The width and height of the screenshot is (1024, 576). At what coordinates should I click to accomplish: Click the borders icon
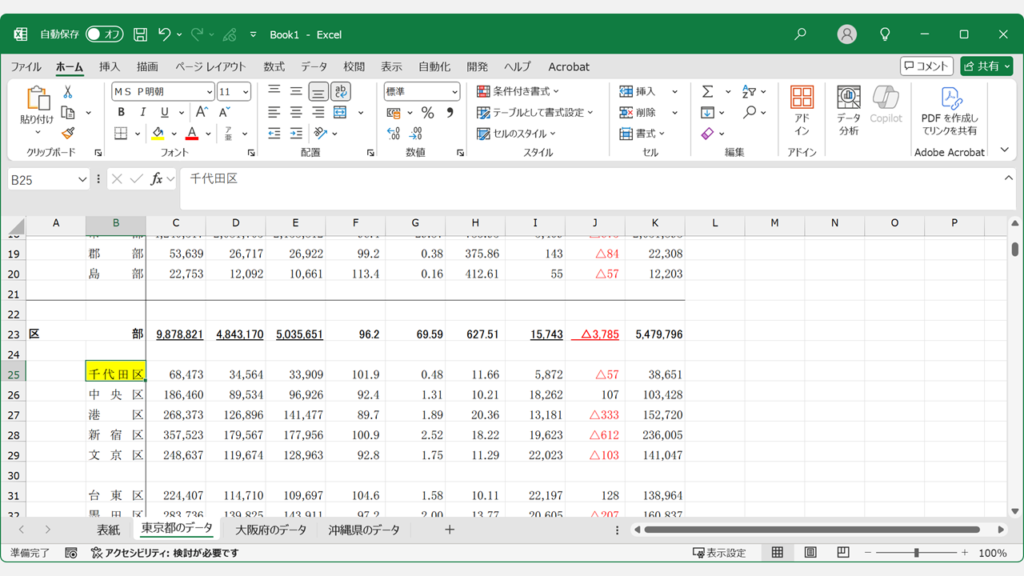point(121,133)
